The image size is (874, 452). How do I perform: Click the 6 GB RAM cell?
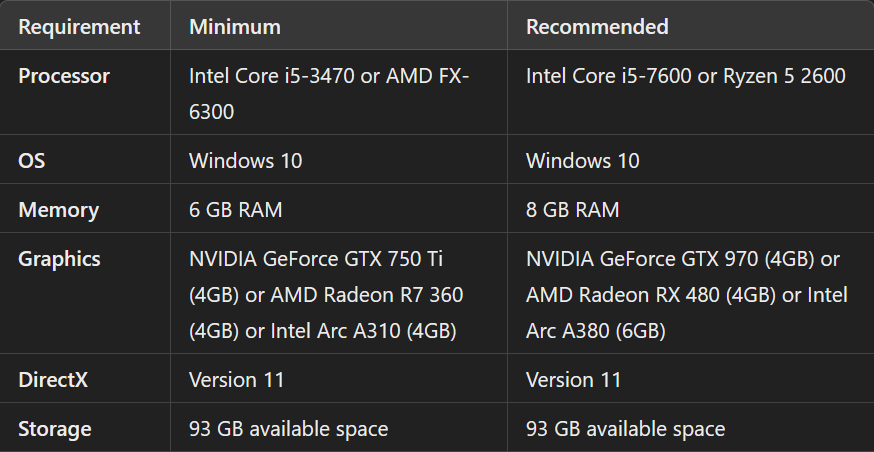tap(236, 210)
